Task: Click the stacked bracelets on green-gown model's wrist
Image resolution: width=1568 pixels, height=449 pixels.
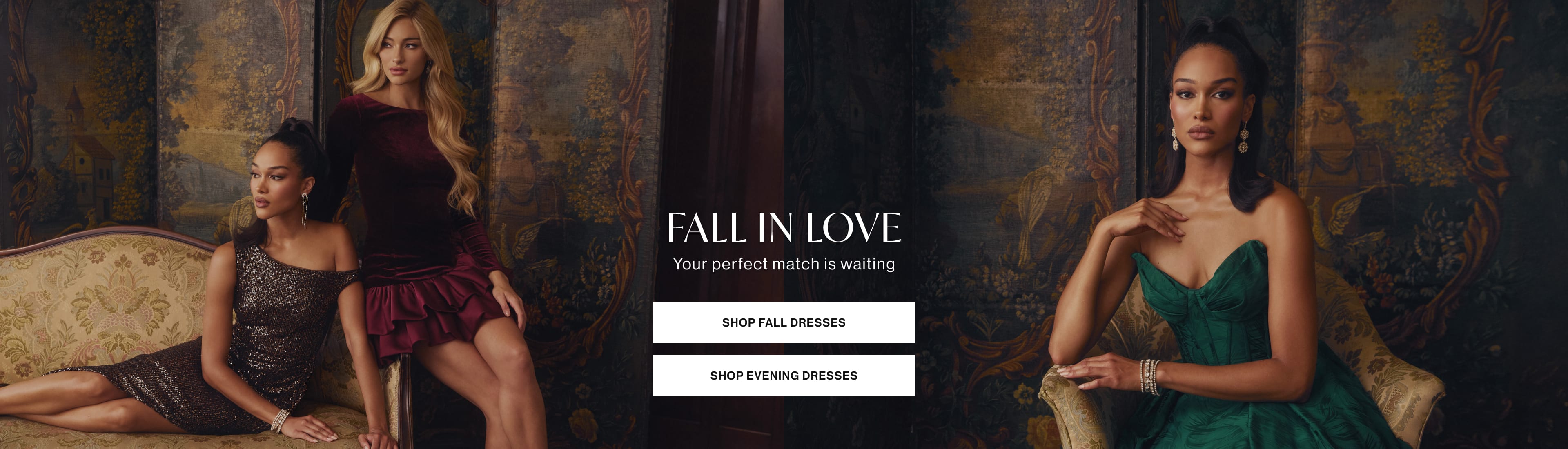Action: pos(1149,376)
